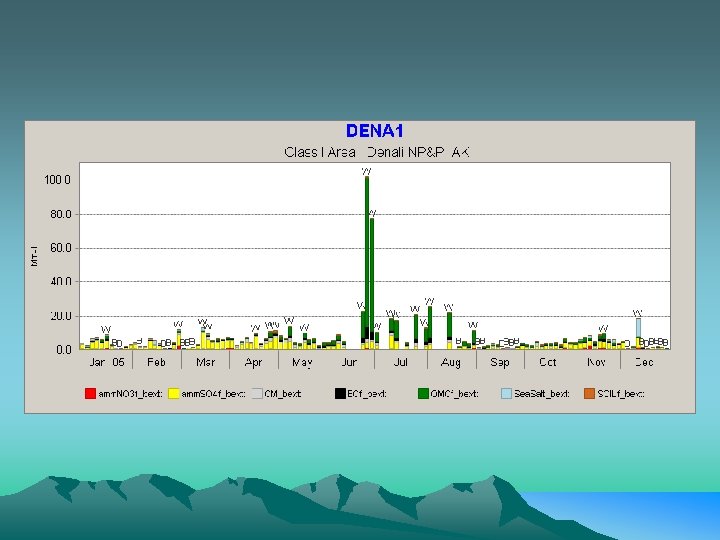Click the Jul month label
The width and height of the screenshot is (720, 540).
tap(401, 362)
